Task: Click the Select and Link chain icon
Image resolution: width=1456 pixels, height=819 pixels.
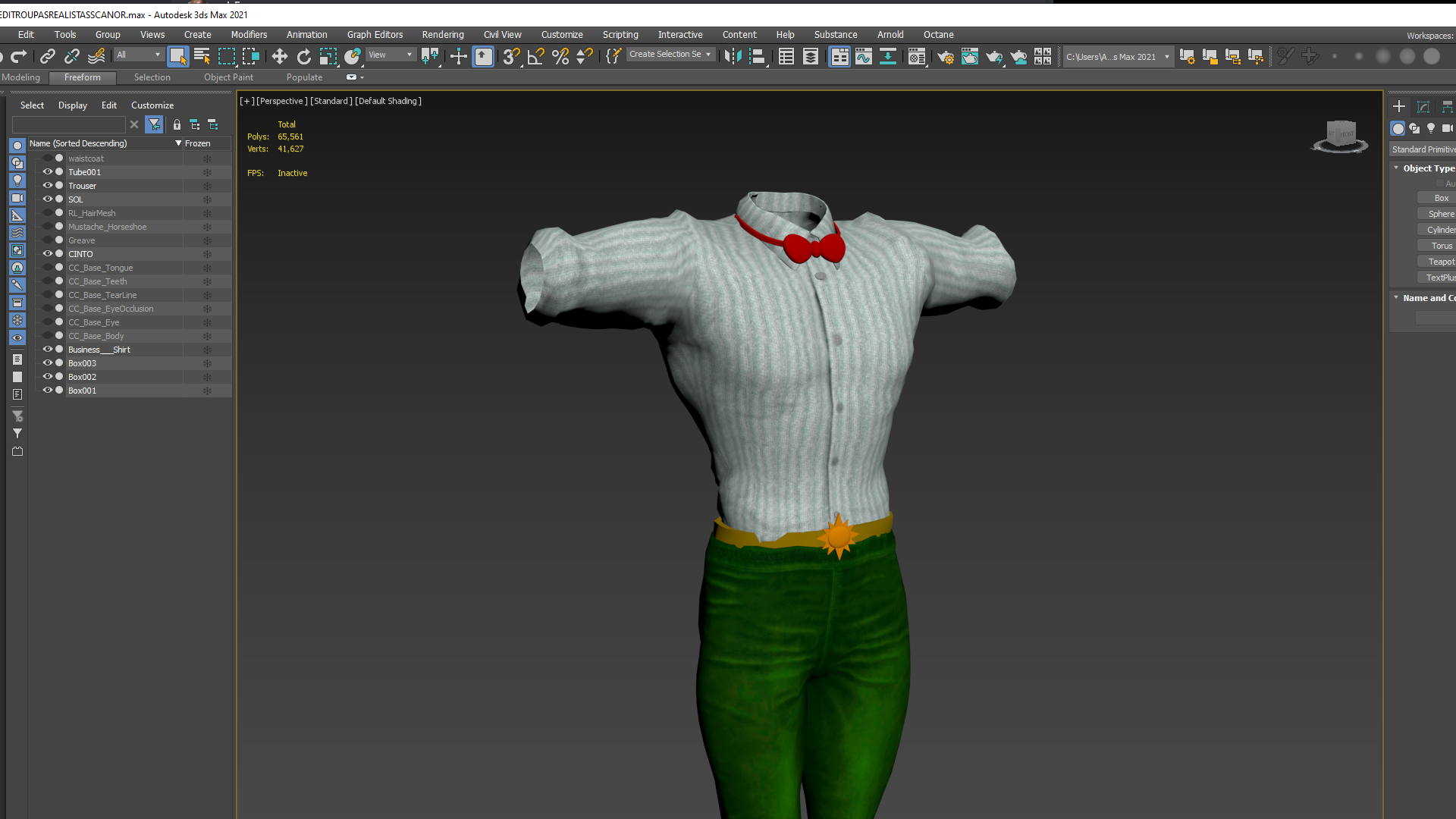Action: click(48, 56)
